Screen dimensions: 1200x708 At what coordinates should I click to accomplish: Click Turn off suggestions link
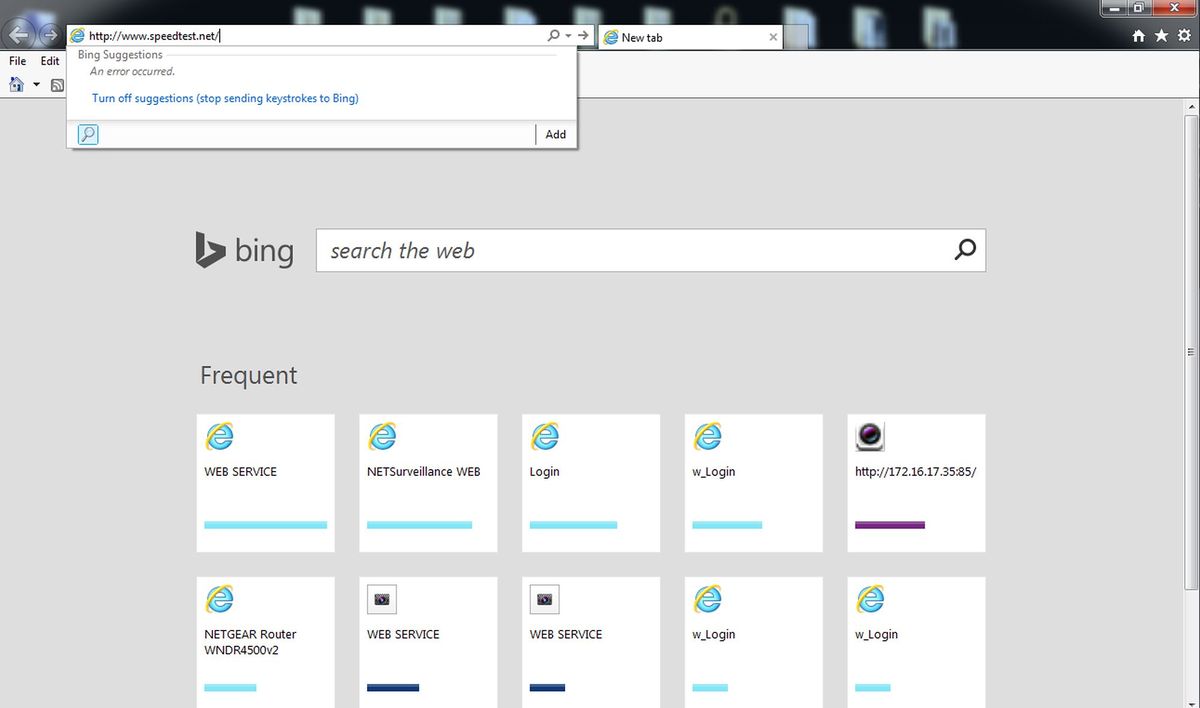click(x=225, y=99)
